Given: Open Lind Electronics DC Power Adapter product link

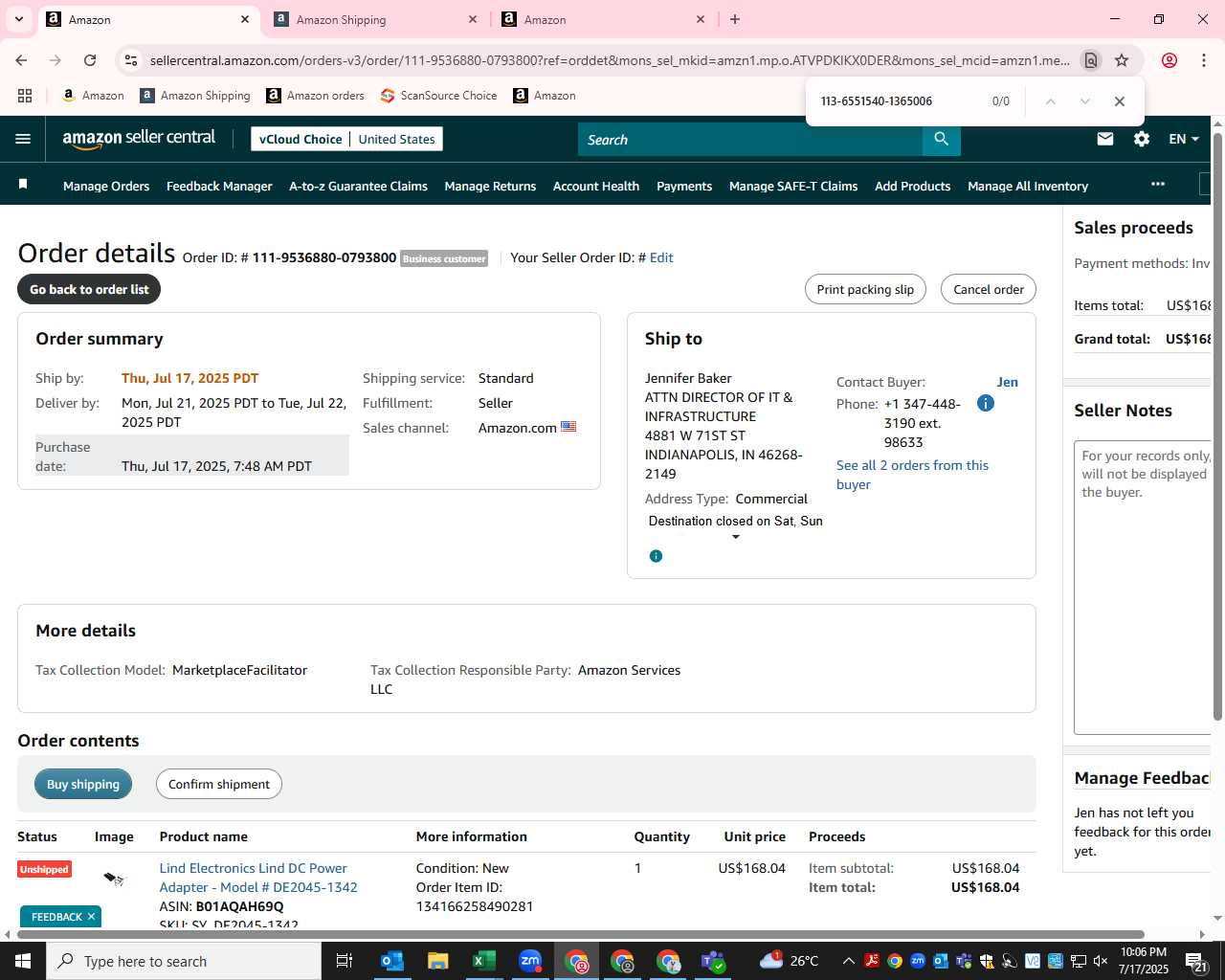Looking at the screenshot, I should point(258,878).
